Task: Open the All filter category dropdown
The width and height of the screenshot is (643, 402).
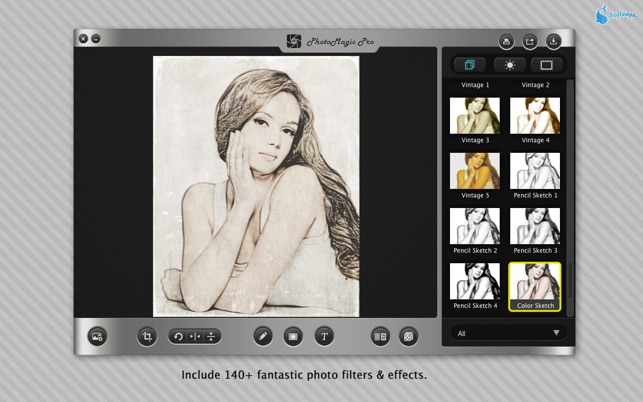Action: (x=508, y=333)
